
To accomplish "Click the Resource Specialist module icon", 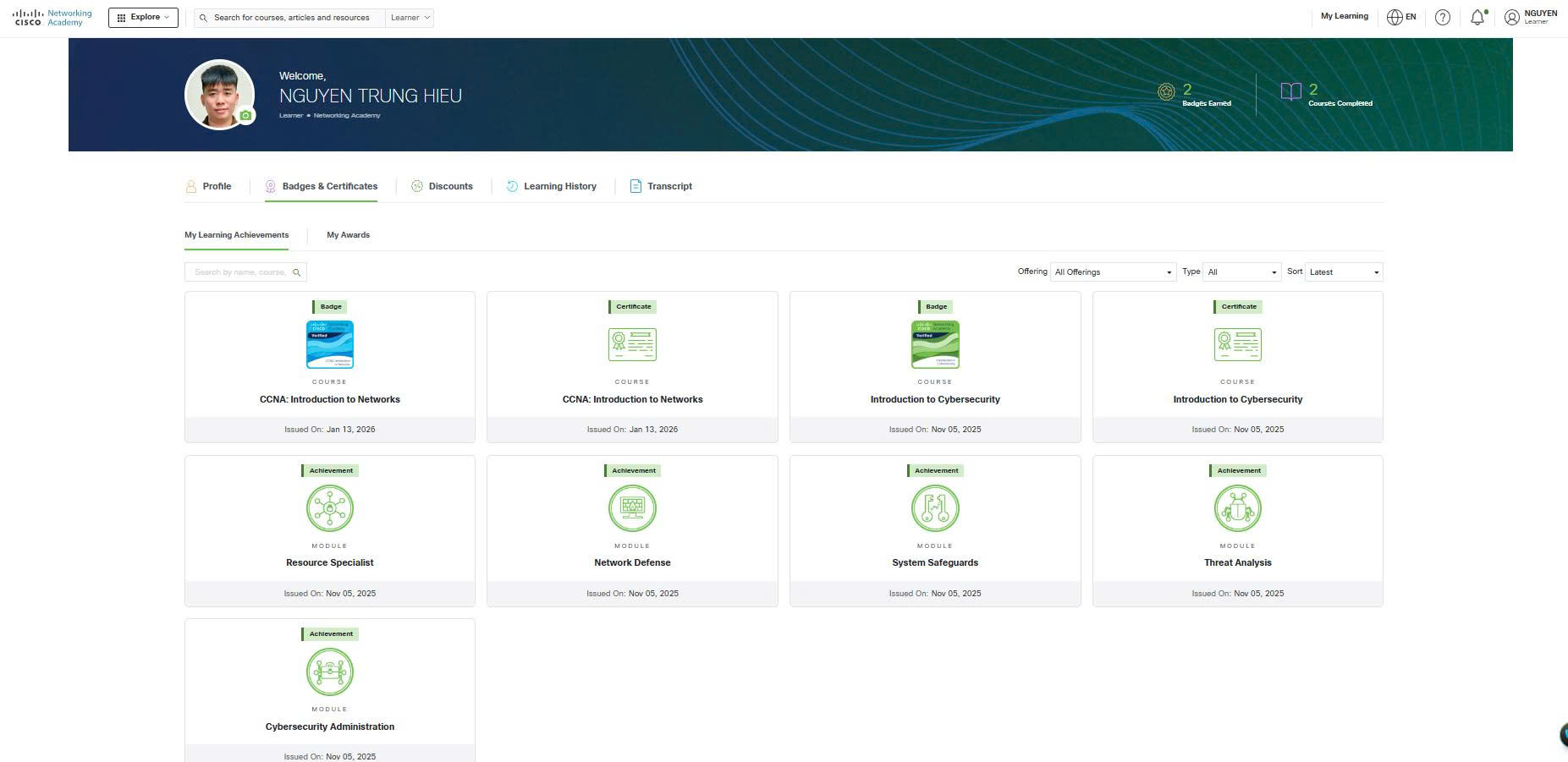I will click(330, 508).
